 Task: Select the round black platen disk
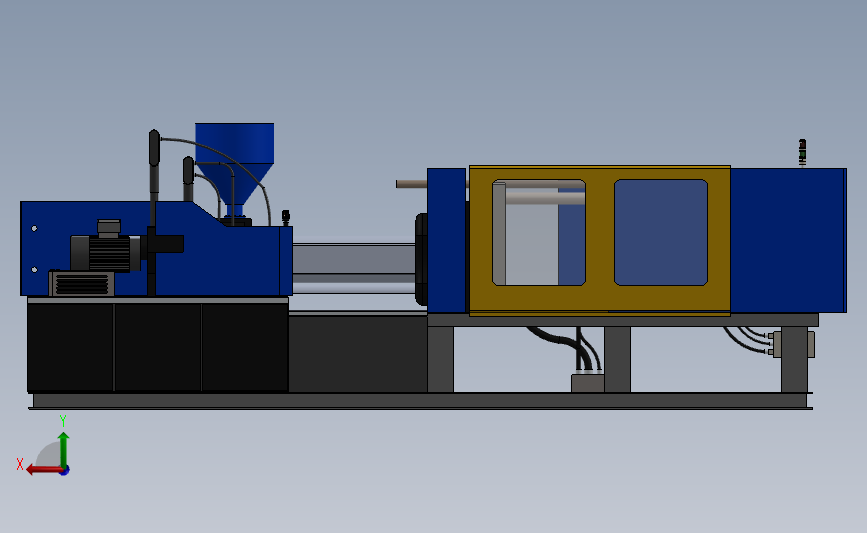click(x=421, y=259)
